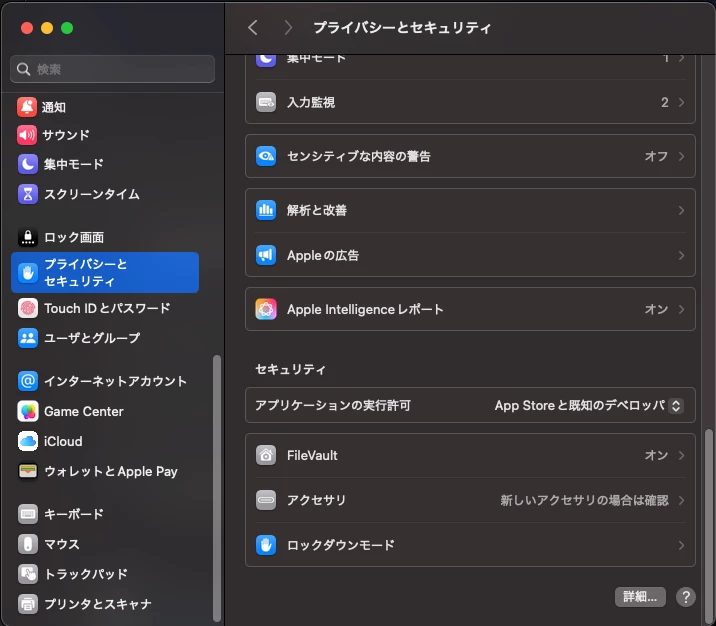Expand Appleの広告 chevron
The height and width of the screenshot is (626, 716).
pos(681,255)
